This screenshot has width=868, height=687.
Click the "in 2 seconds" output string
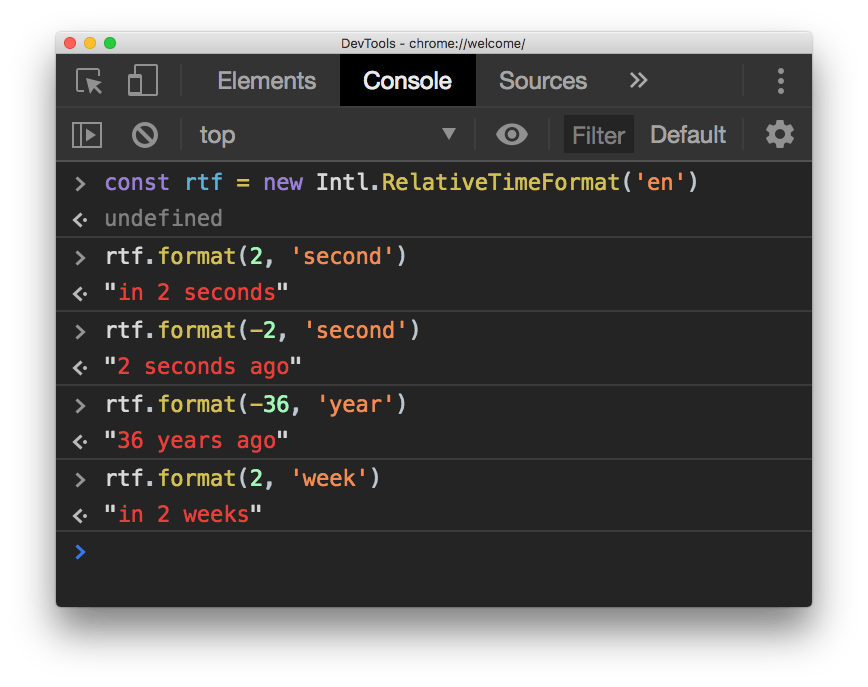(196, 293)
